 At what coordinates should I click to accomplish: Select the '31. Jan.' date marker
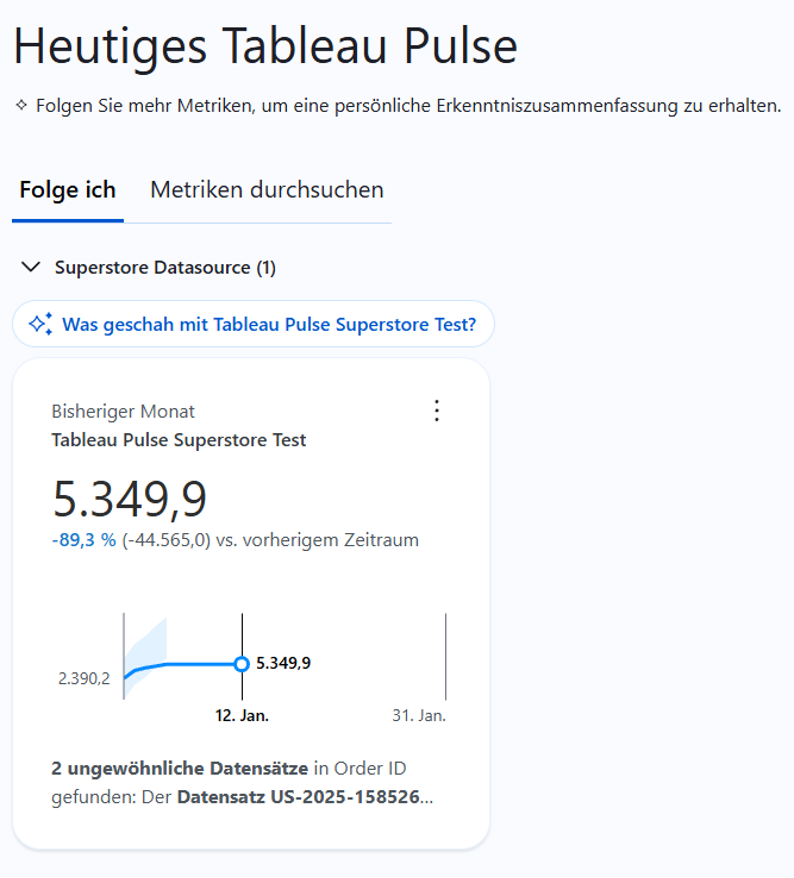[x=419, y=715]
